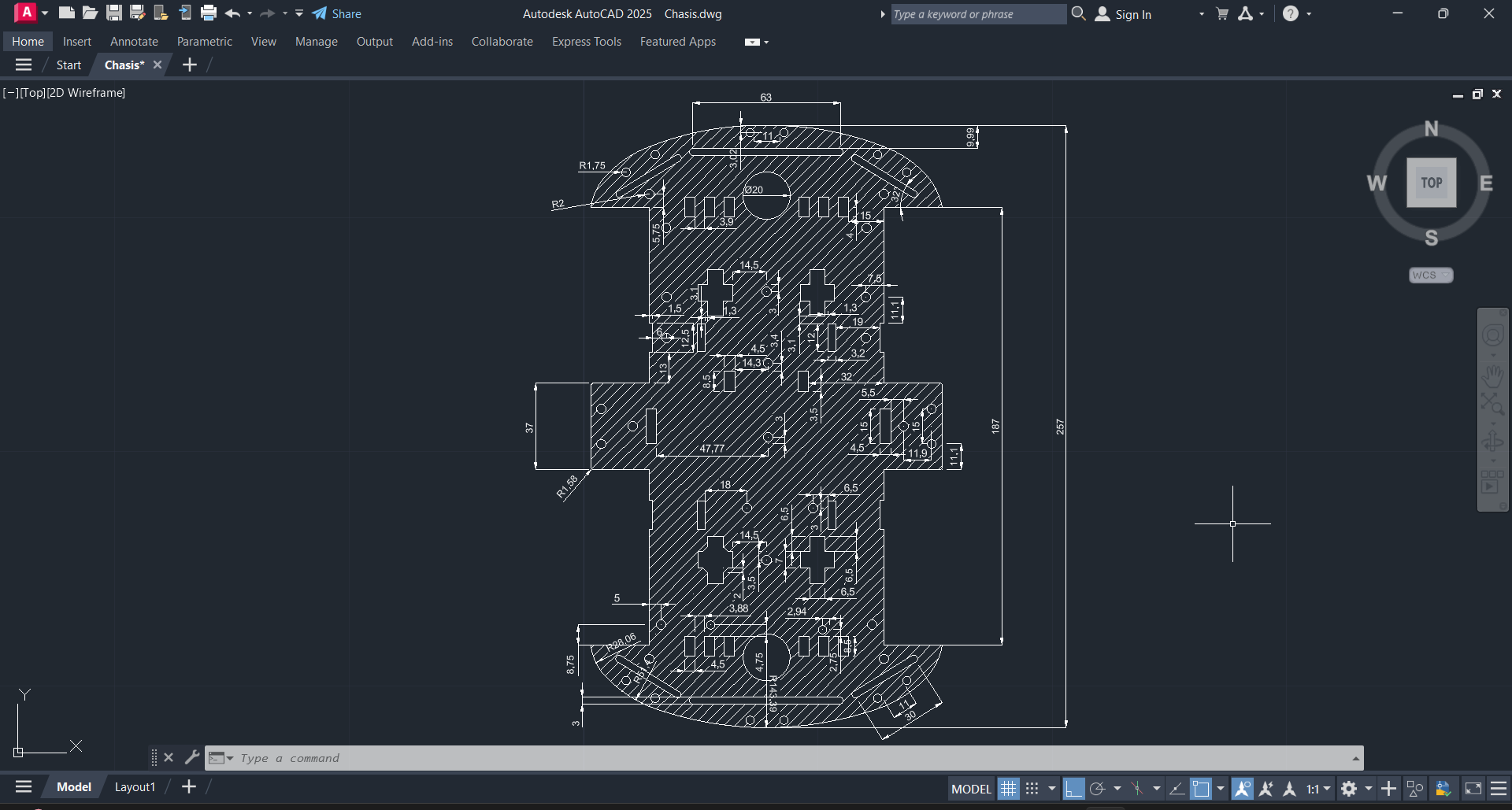Click Sign In
The image size is (1512, 810).
pyautogui.click(x=1124, y=14)
